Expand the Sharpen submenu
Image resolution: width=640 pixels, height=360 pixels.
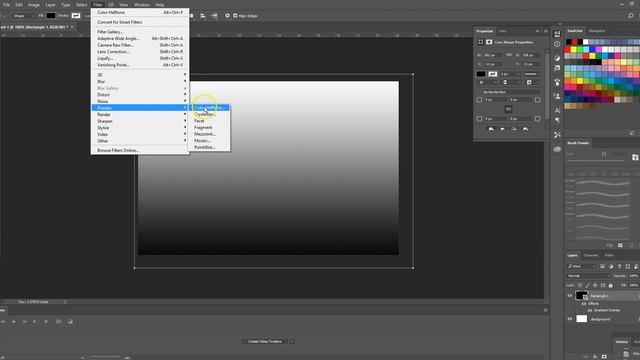pos(139,121)
